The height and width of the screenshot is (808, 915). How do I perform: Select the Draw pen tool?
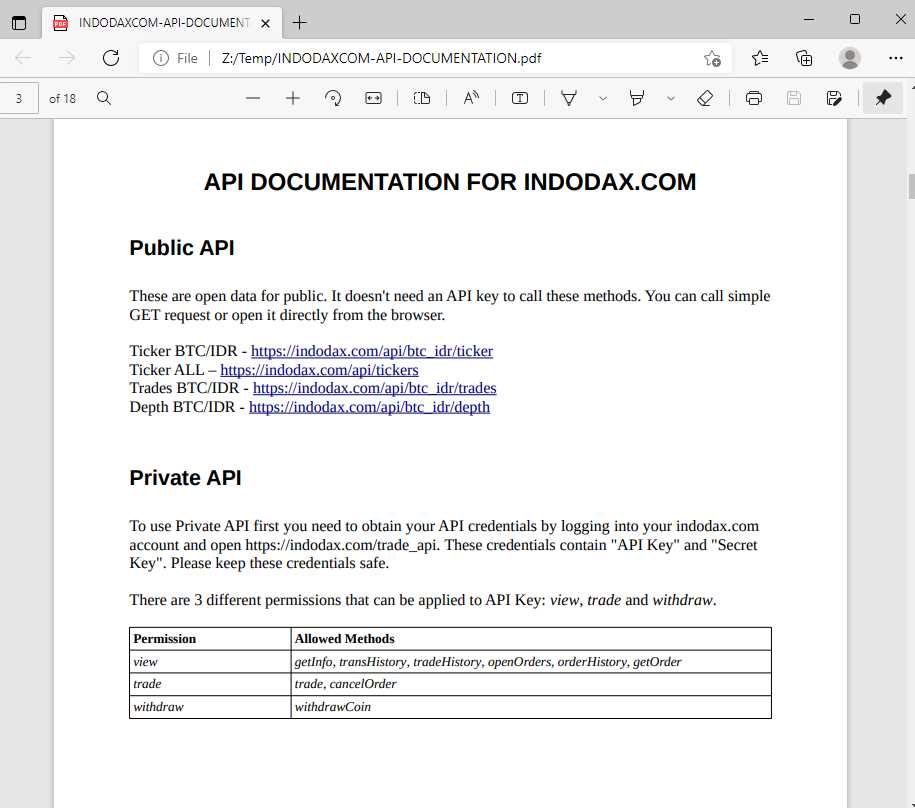(x=569, y=98)
